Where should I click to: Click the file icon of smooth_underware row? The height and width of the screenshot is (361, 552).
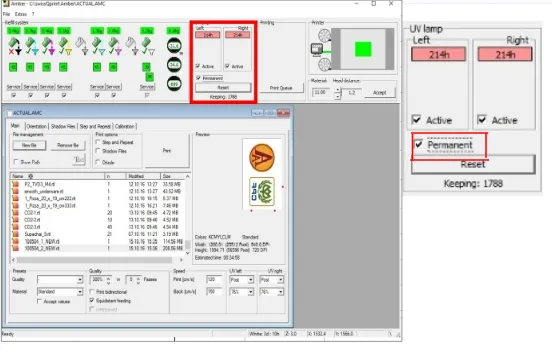click(15, 191)
